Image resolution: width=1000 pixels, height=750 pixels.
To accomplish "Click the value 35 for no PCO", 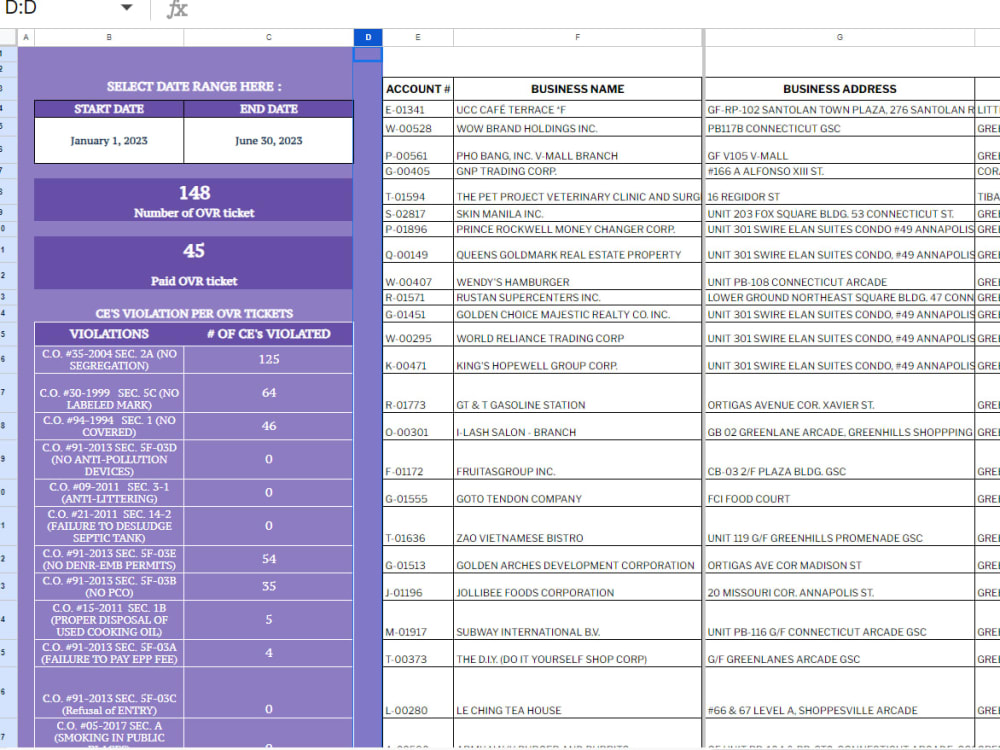I will coord(268,586).
